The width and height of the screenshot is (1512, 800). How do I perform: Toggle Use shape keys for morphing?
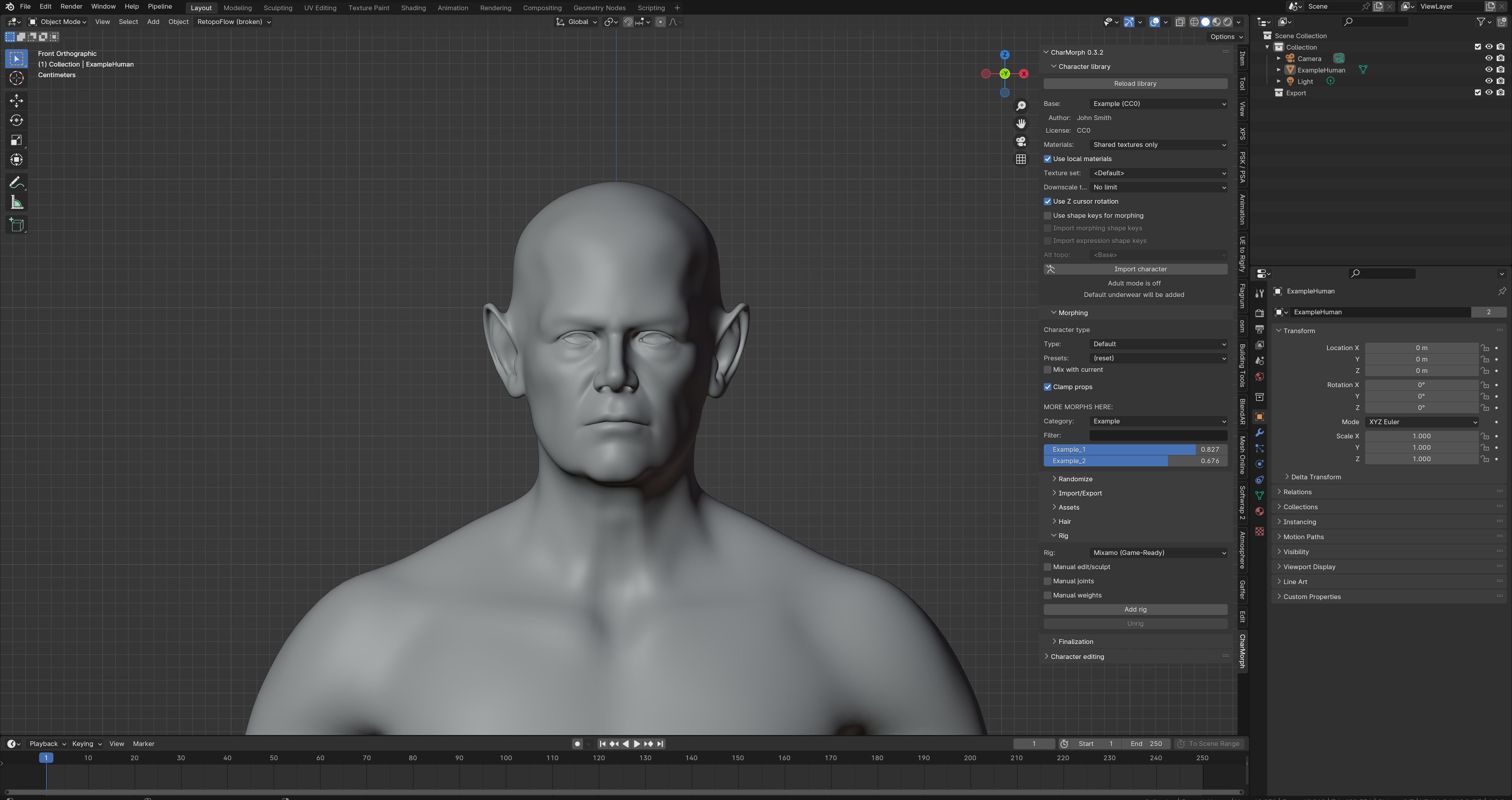click(x=1047, y=215)
